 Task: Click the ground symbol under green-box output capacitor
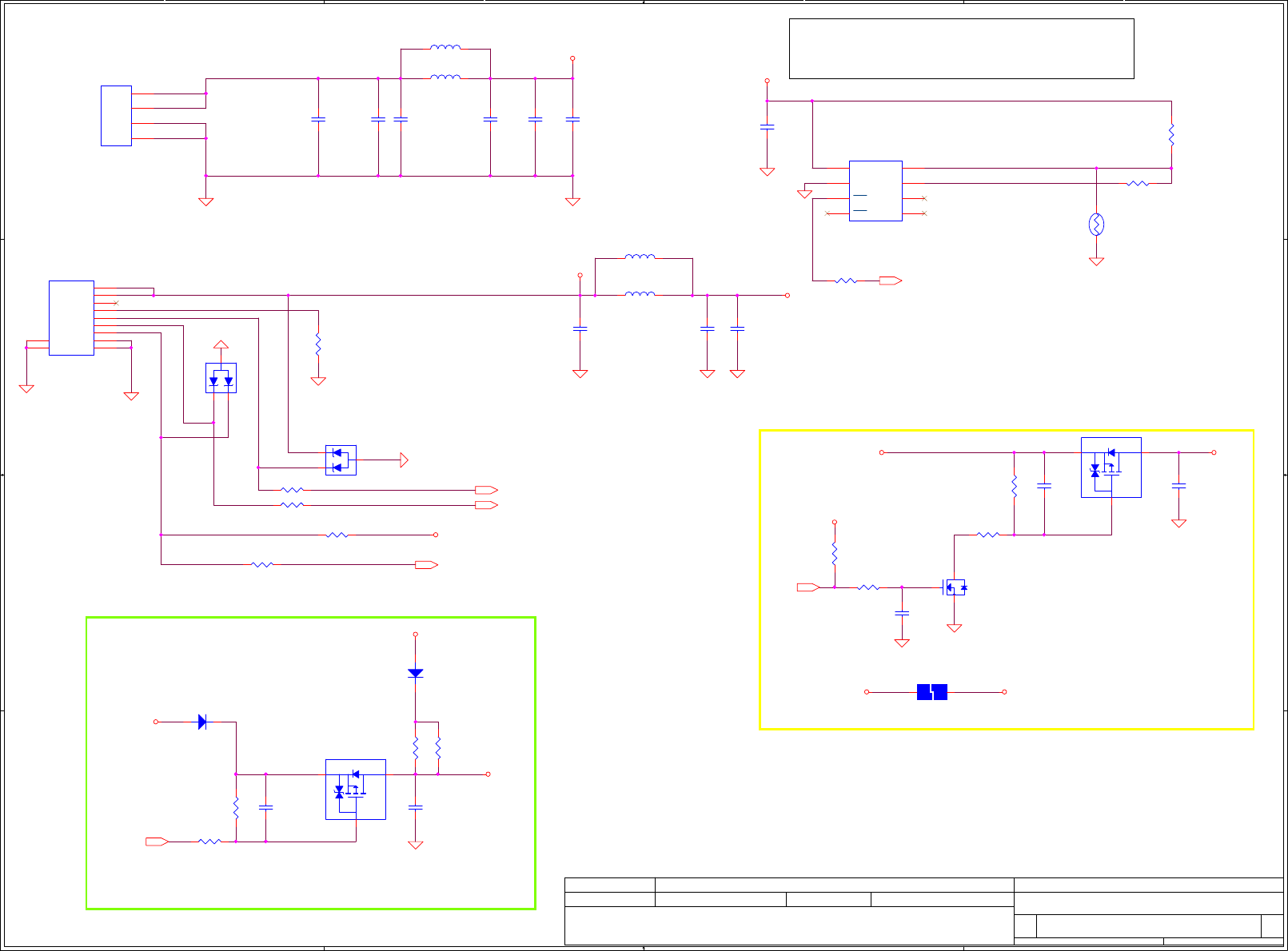415,845
